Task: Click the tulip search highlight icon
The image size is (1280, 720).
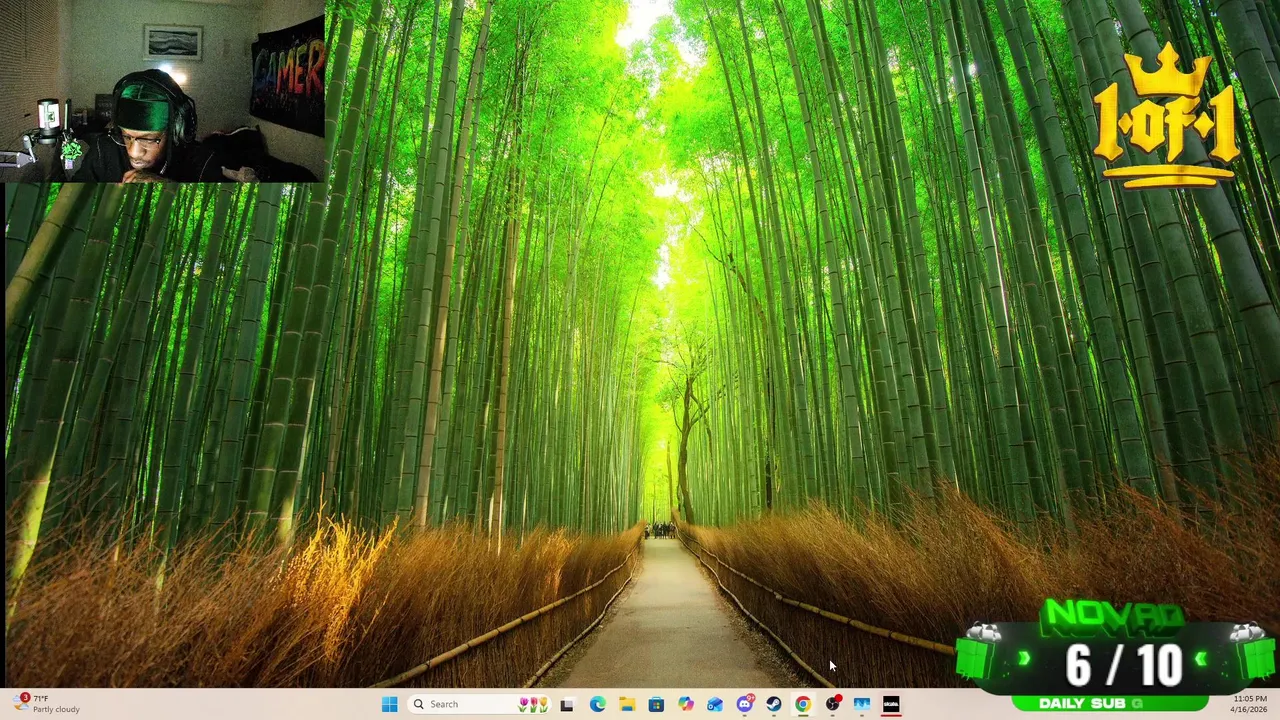Action: [x=533, y=704]
